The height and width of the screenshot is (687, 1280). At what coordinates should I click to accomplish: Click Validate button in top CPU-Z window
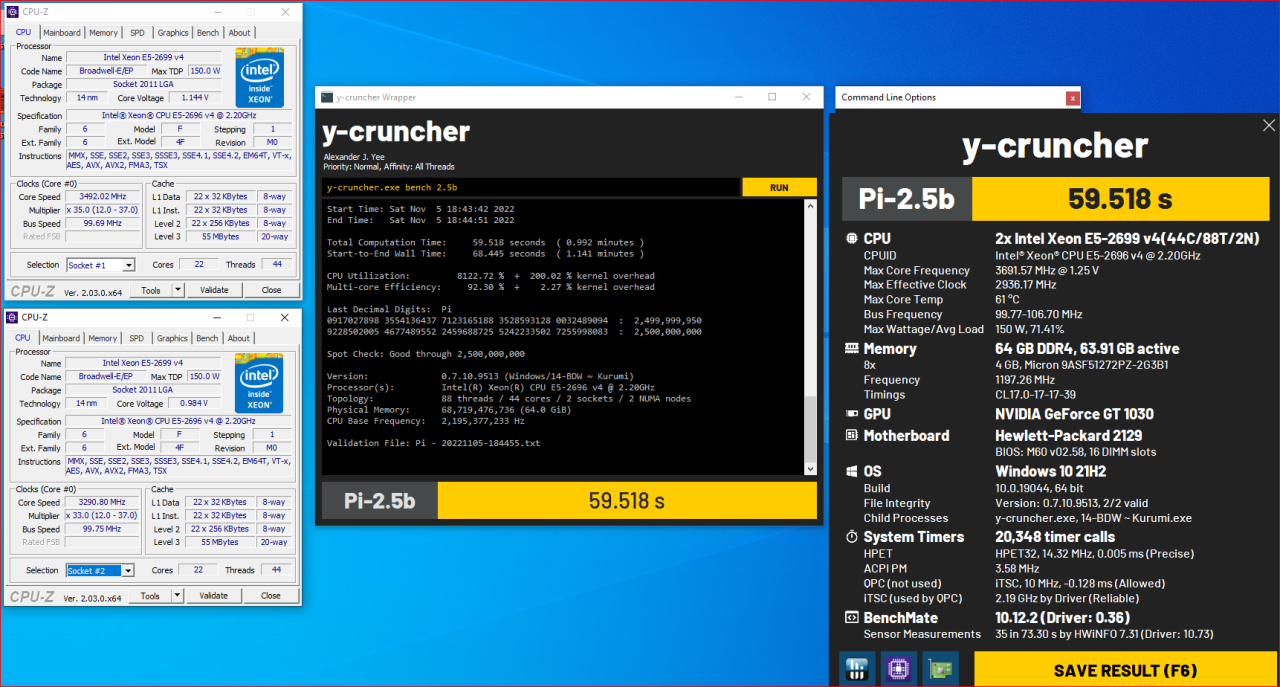pyautogui.click(x=213, y=290)
